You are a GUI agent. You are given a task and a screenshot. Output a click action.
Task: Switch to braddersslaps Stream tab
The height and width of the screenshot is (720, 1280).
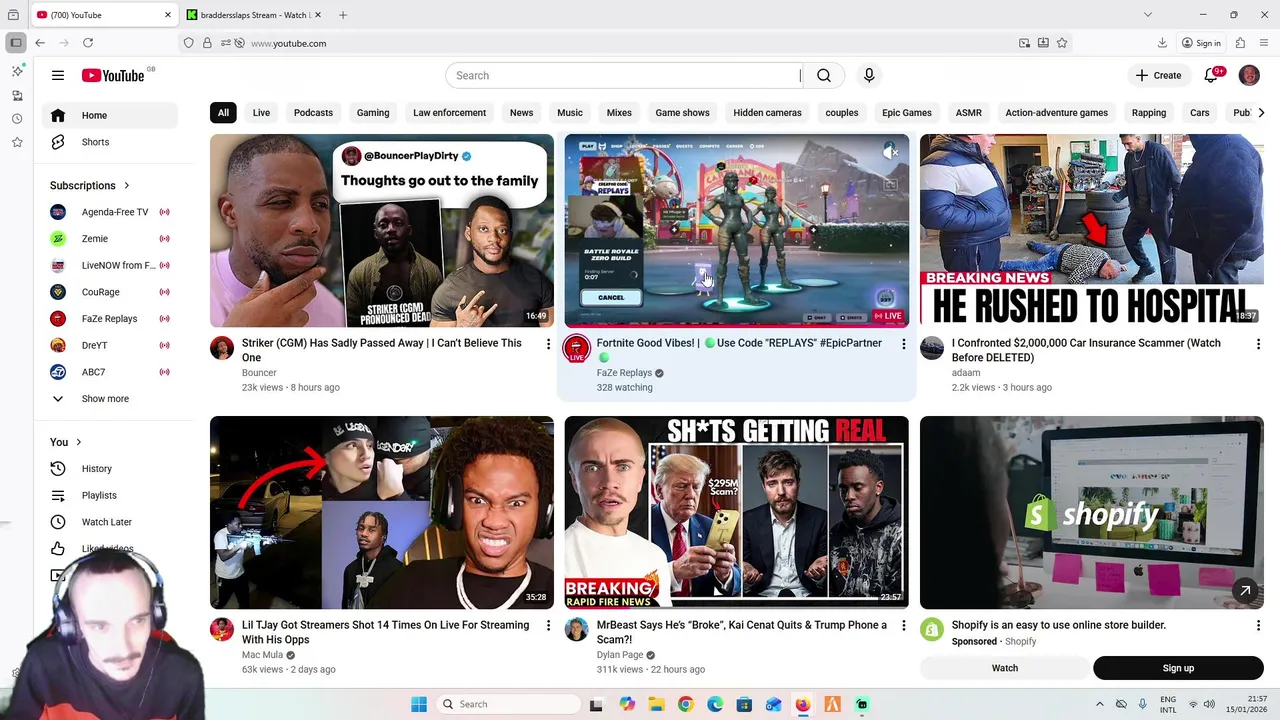pyautogui.click(x=255, y=15)
